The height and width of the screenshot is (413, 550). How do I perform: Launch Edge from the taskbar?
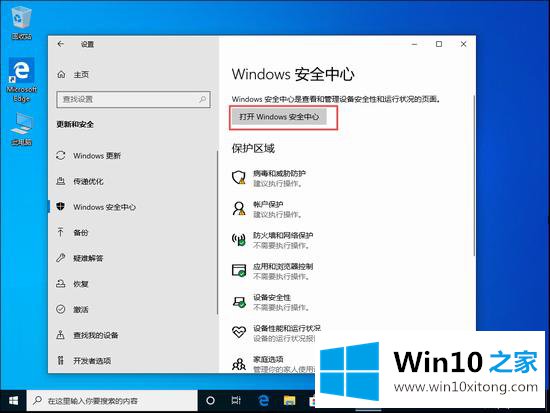click(263, 400)
